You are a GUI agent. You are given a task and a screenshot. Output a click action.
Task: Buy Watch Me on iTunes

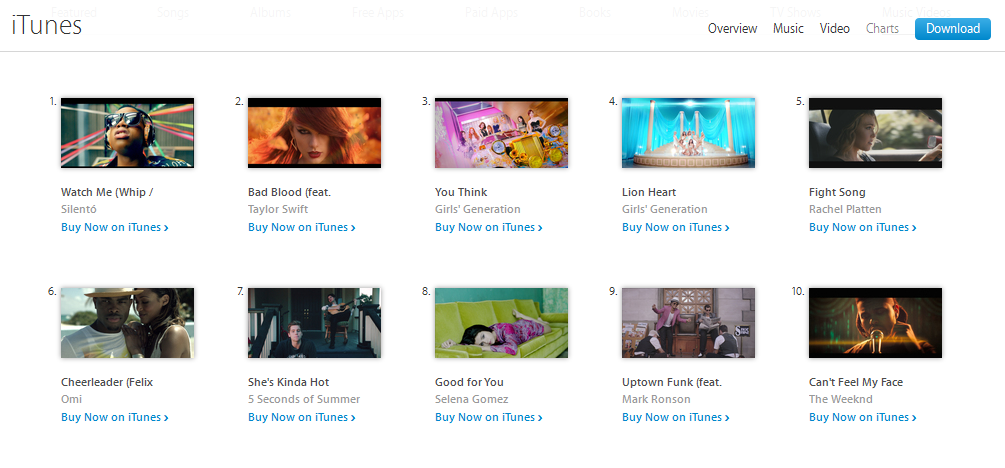115,227
